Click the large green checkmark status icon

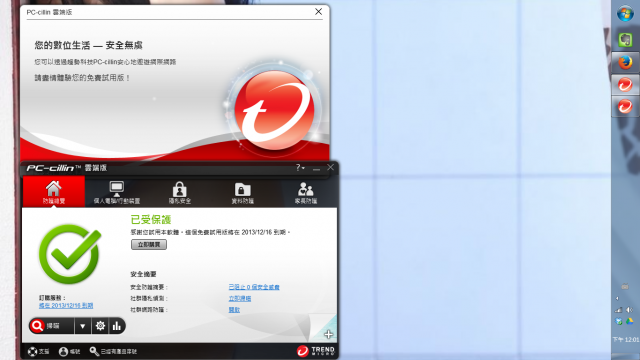70,253
